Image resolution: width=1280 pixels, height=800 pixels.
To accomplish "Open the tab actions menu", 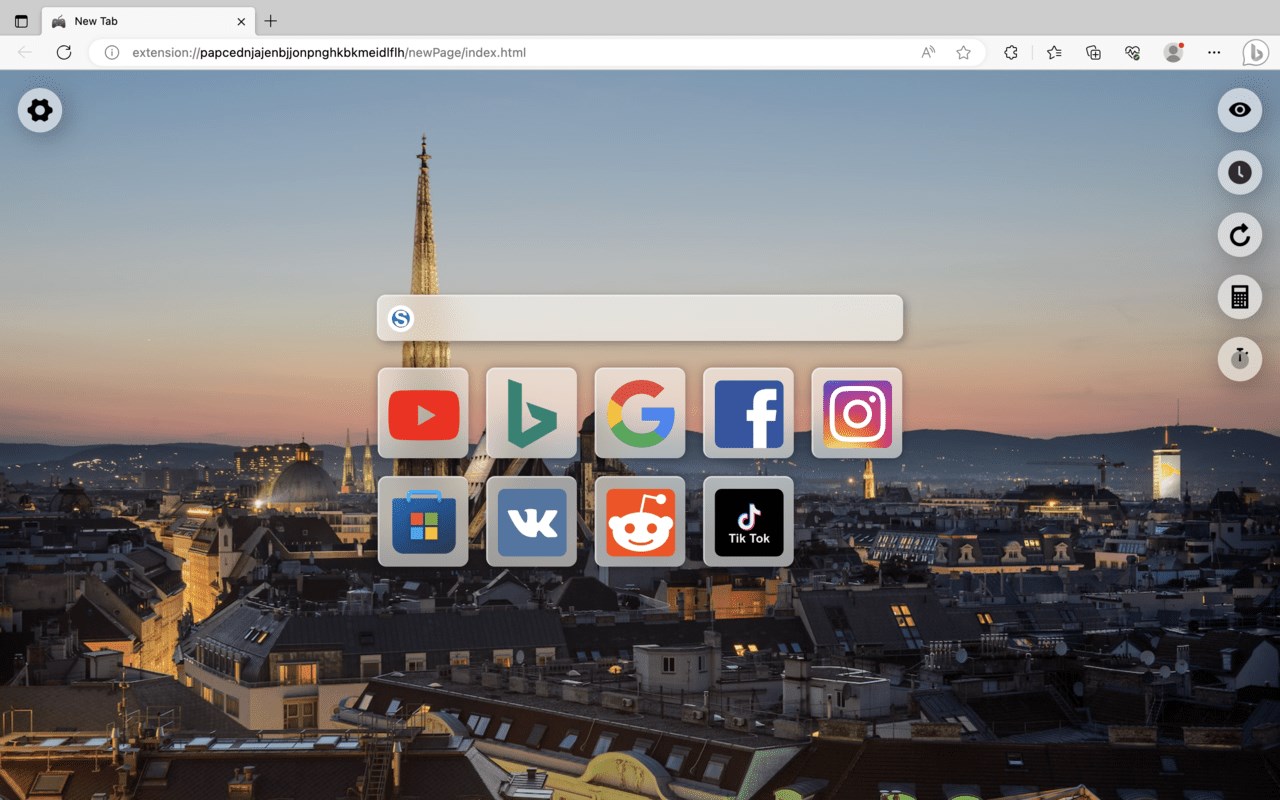I will [21, 21].
